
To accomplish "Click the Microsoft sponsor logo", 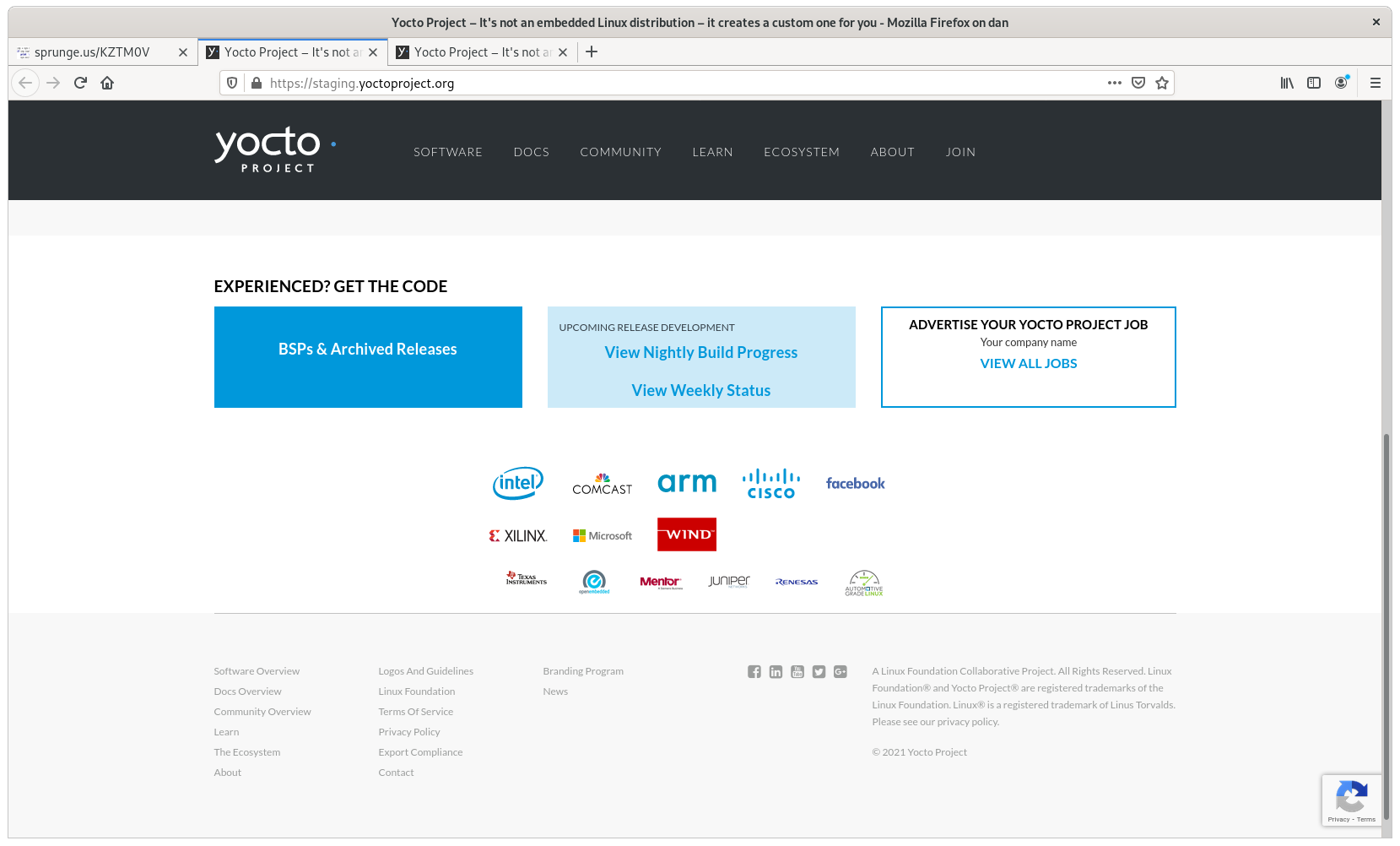I will coord(603,535).
